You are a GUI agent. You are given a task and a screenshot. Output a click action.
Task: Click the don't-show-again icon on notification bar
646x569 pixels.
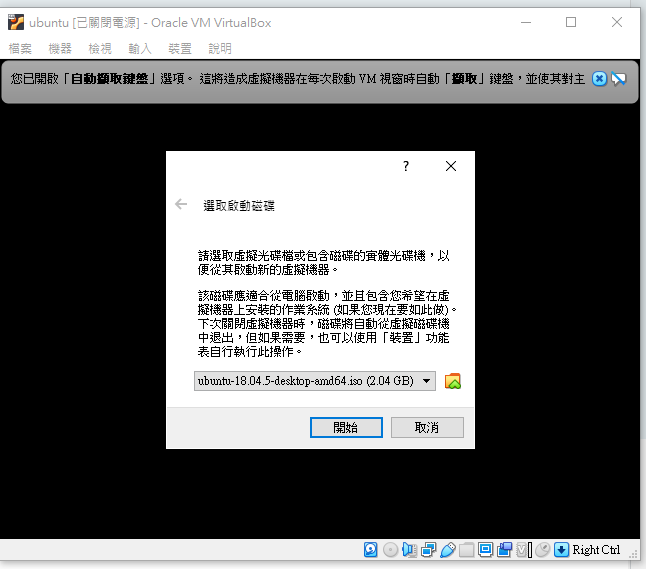619,78
